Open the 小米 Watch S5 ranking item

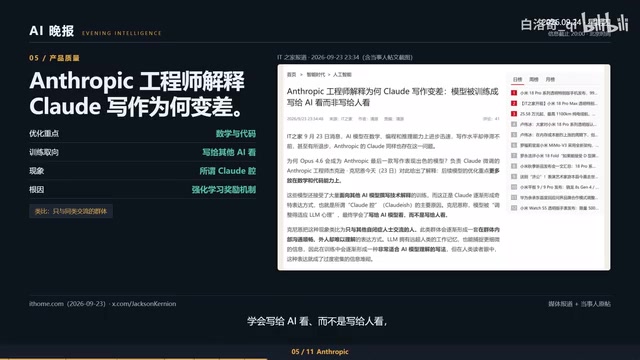(559, 208)
